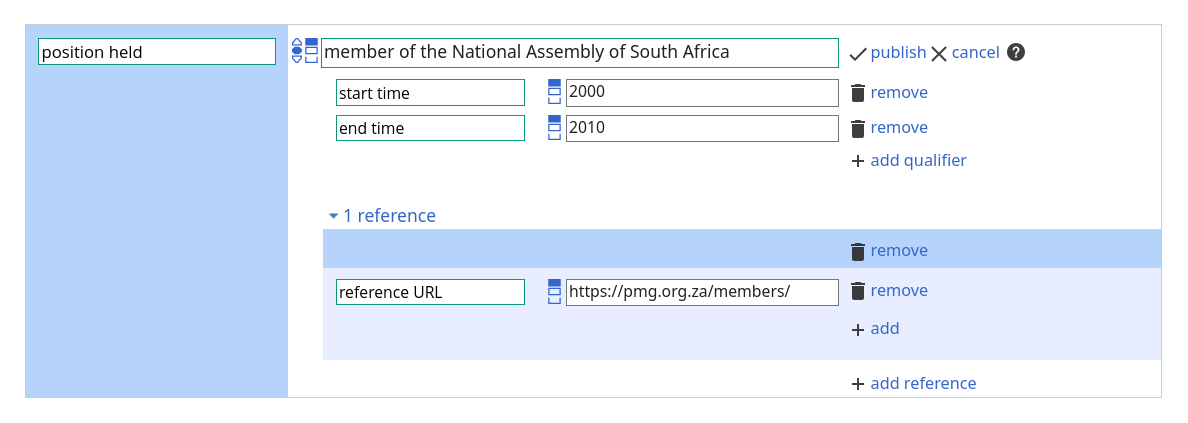Click plus 'add' icon inside reference block
1188x423 pixels.
[857, 329]
